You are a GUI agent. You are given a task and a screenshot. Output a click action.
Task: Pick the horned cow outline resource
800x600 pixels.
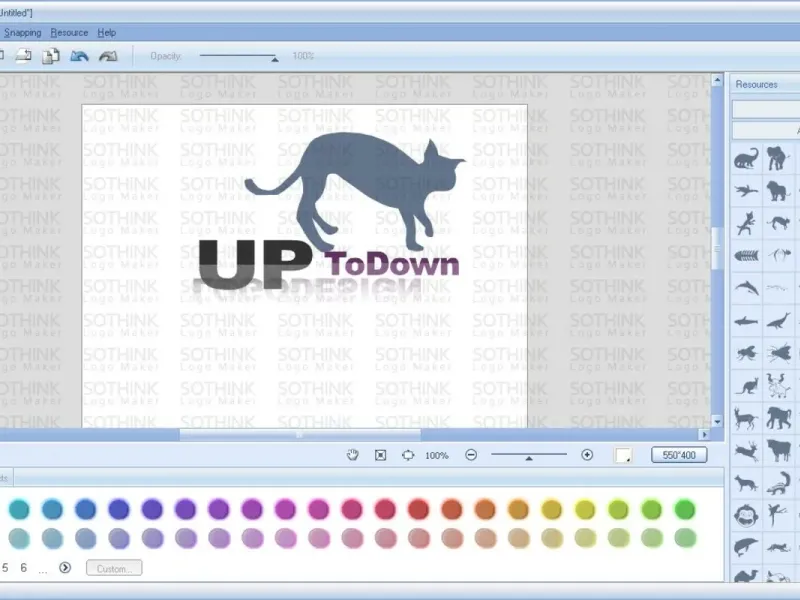coord(778,386)
